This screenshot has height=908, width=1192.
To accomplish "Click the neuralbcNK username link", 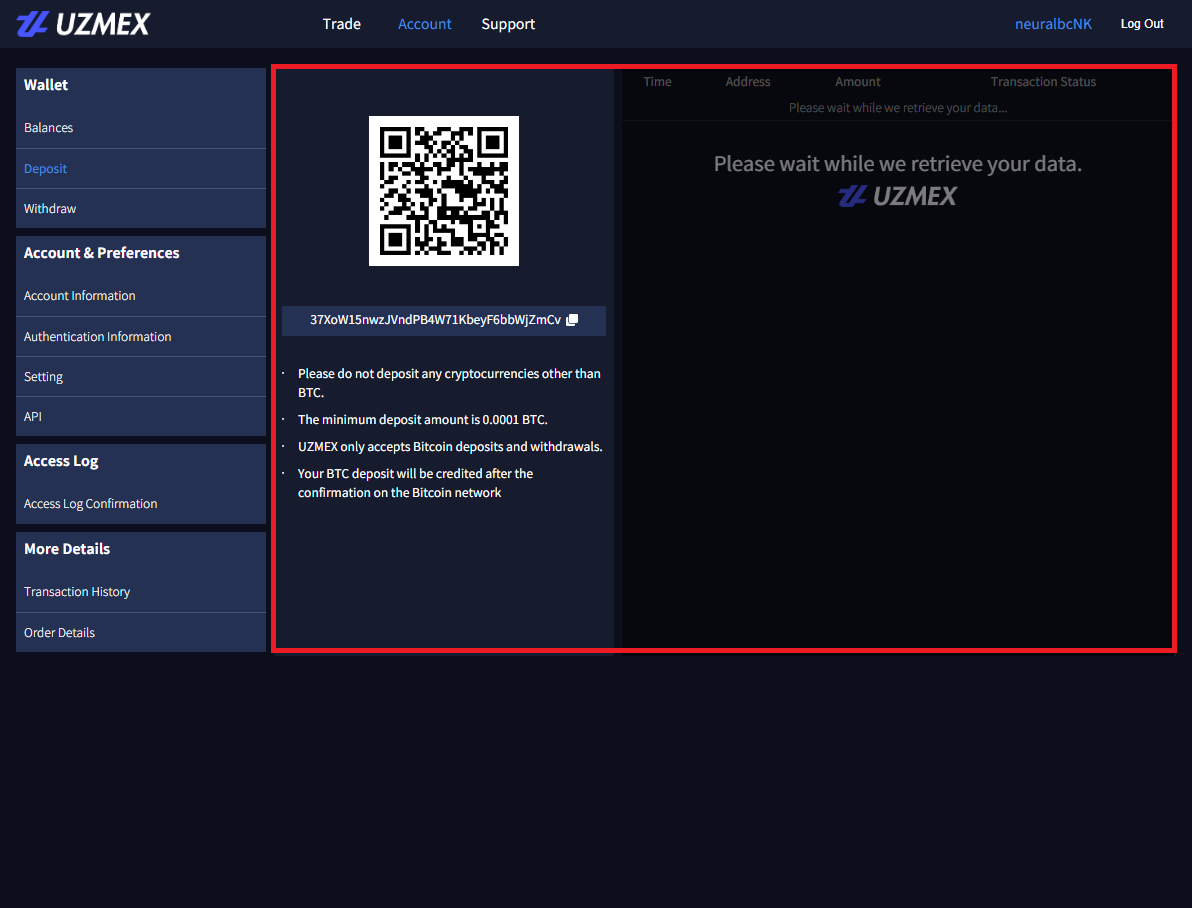I will tap(1053, 24).
